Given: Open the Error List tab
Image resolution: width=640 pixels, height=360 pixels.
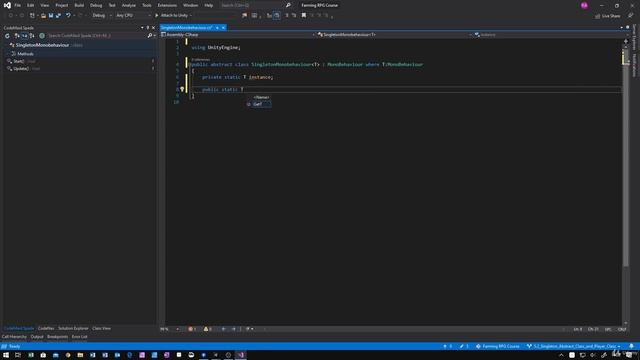Looking at the screenshot, I should (80, 337).
